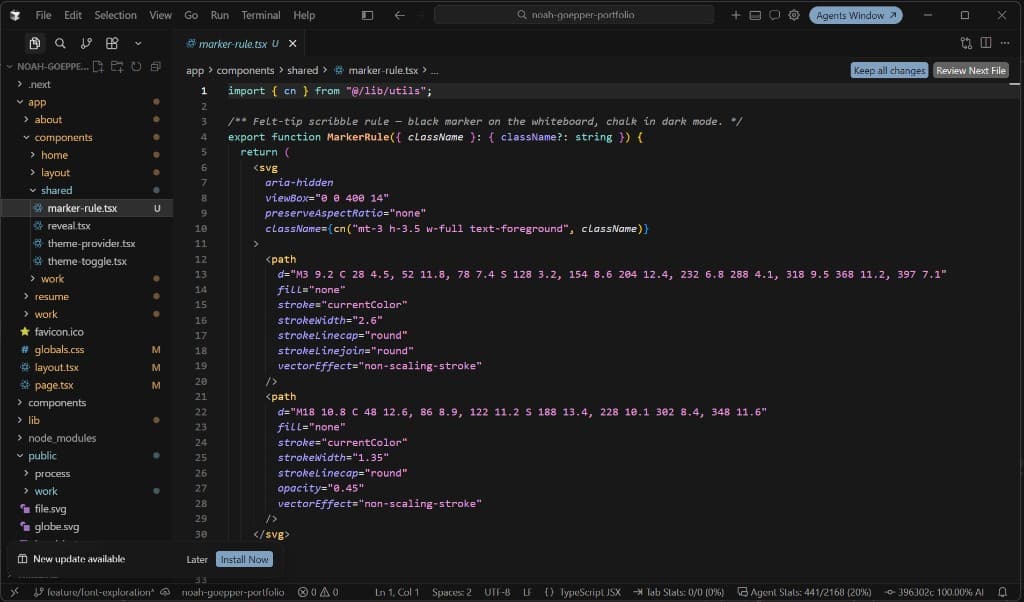Screen dimensions: 1024x602
Task: Click Ln 1, Col 1 status entry
Action: pos(396,592)
